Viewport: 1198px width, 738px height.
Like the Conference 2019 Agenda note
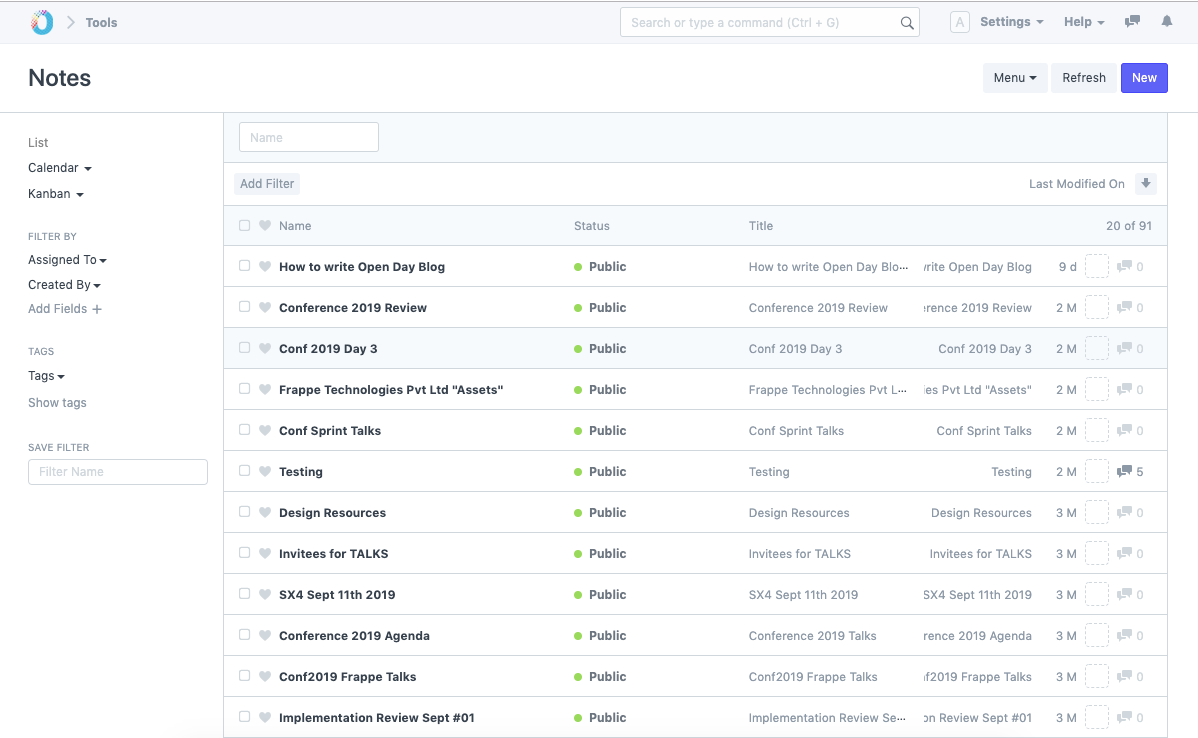click(265, 636)
